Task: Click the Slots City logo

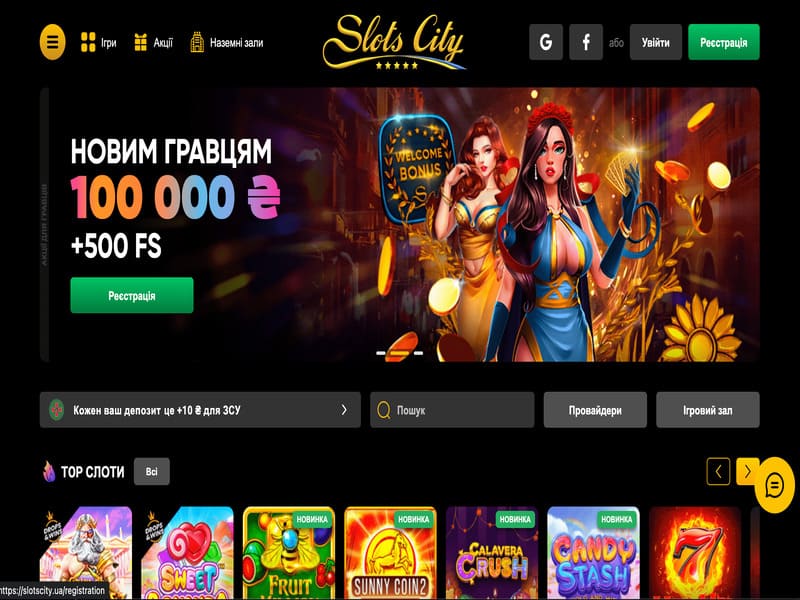Action: 394,42
